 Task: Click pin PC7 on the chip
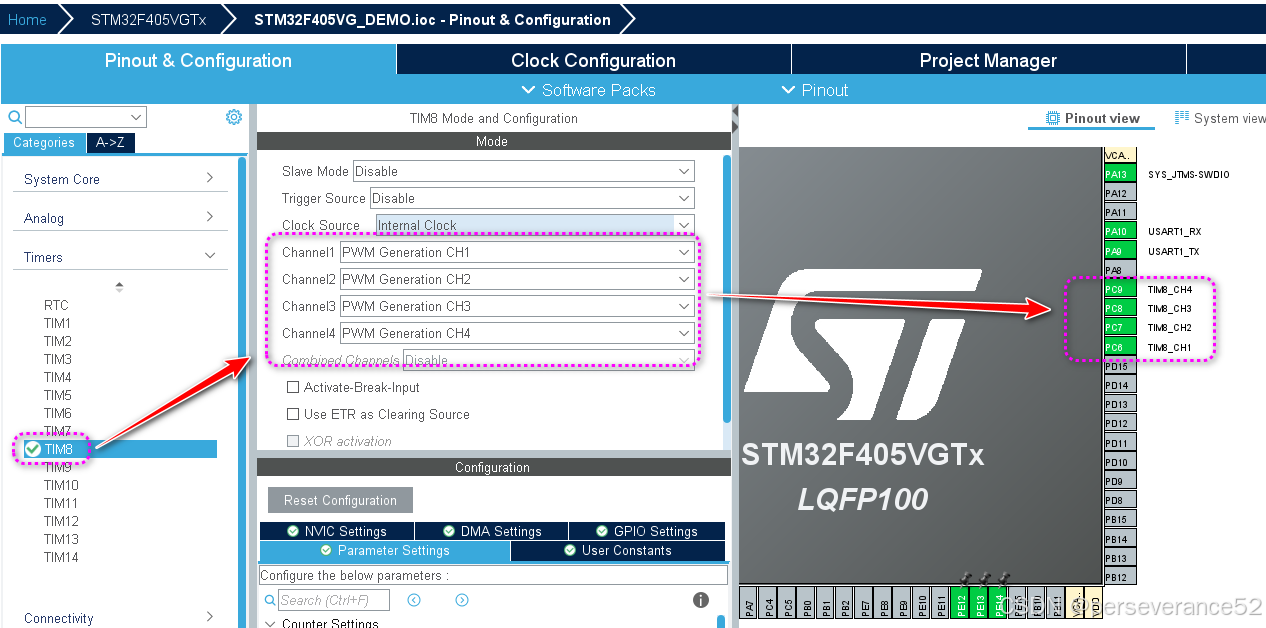[x=1120, y=327]
